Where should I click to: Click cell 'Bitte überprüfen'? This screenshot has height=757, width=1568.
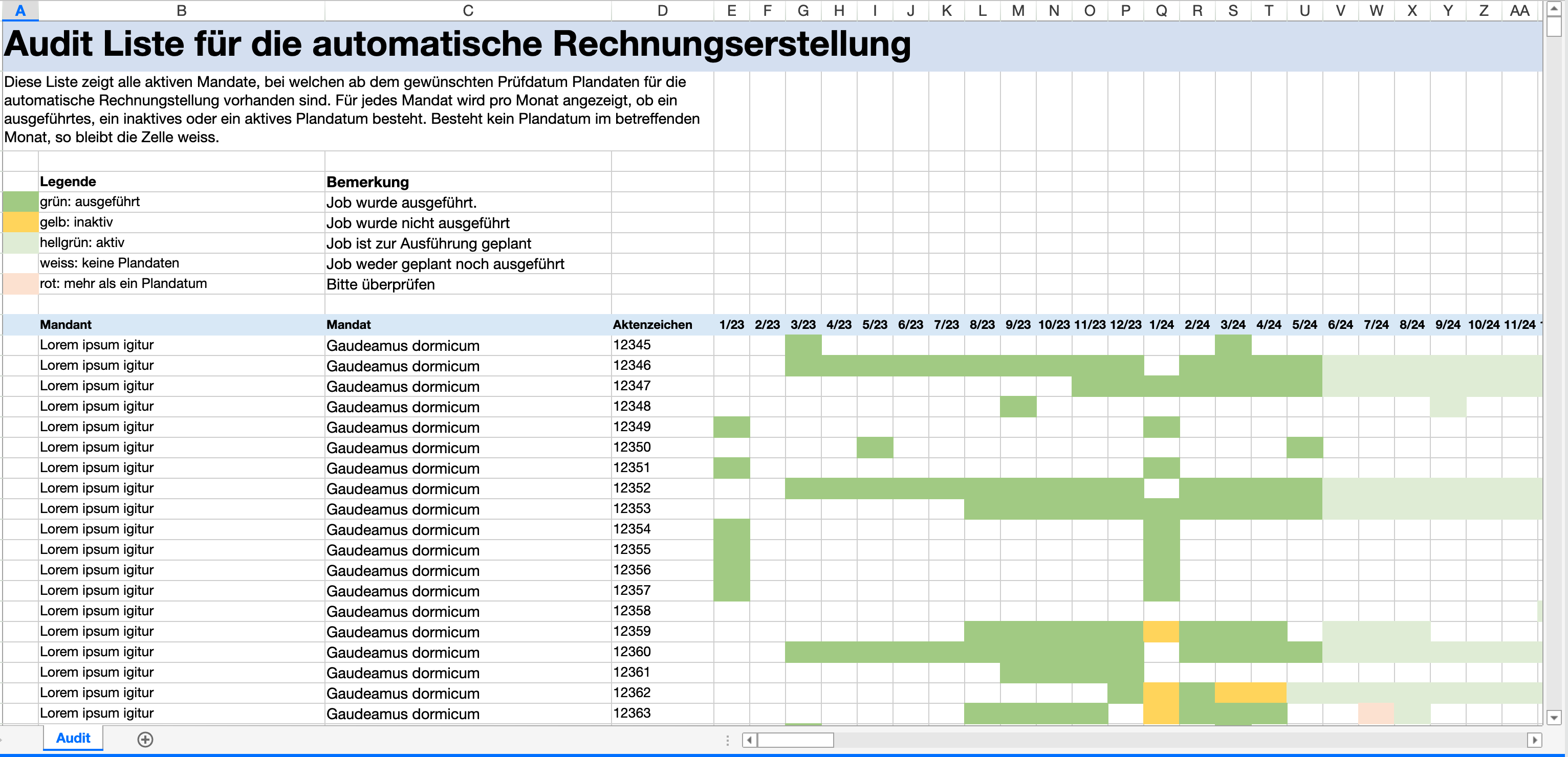(x=467, y=284)
